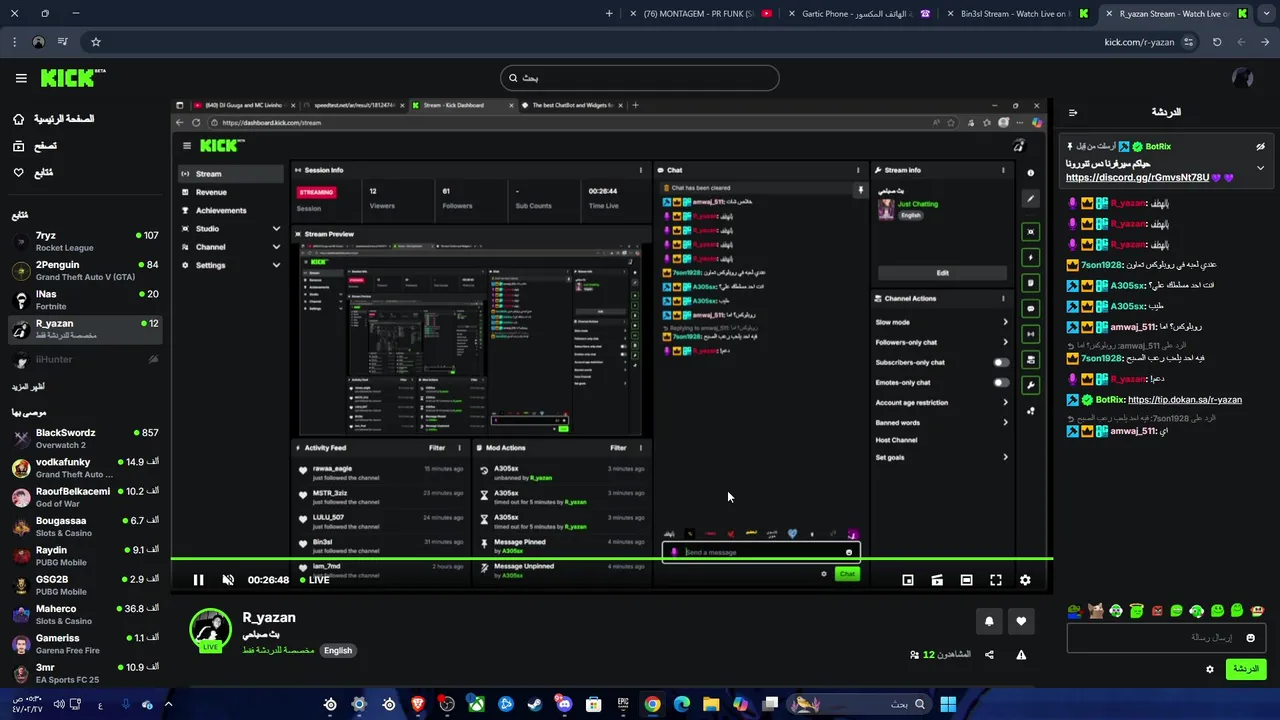The height and width of the screenshot is (720, 1280).
Task: Show hidden system tray icons
Action: (x=169, y=704)
